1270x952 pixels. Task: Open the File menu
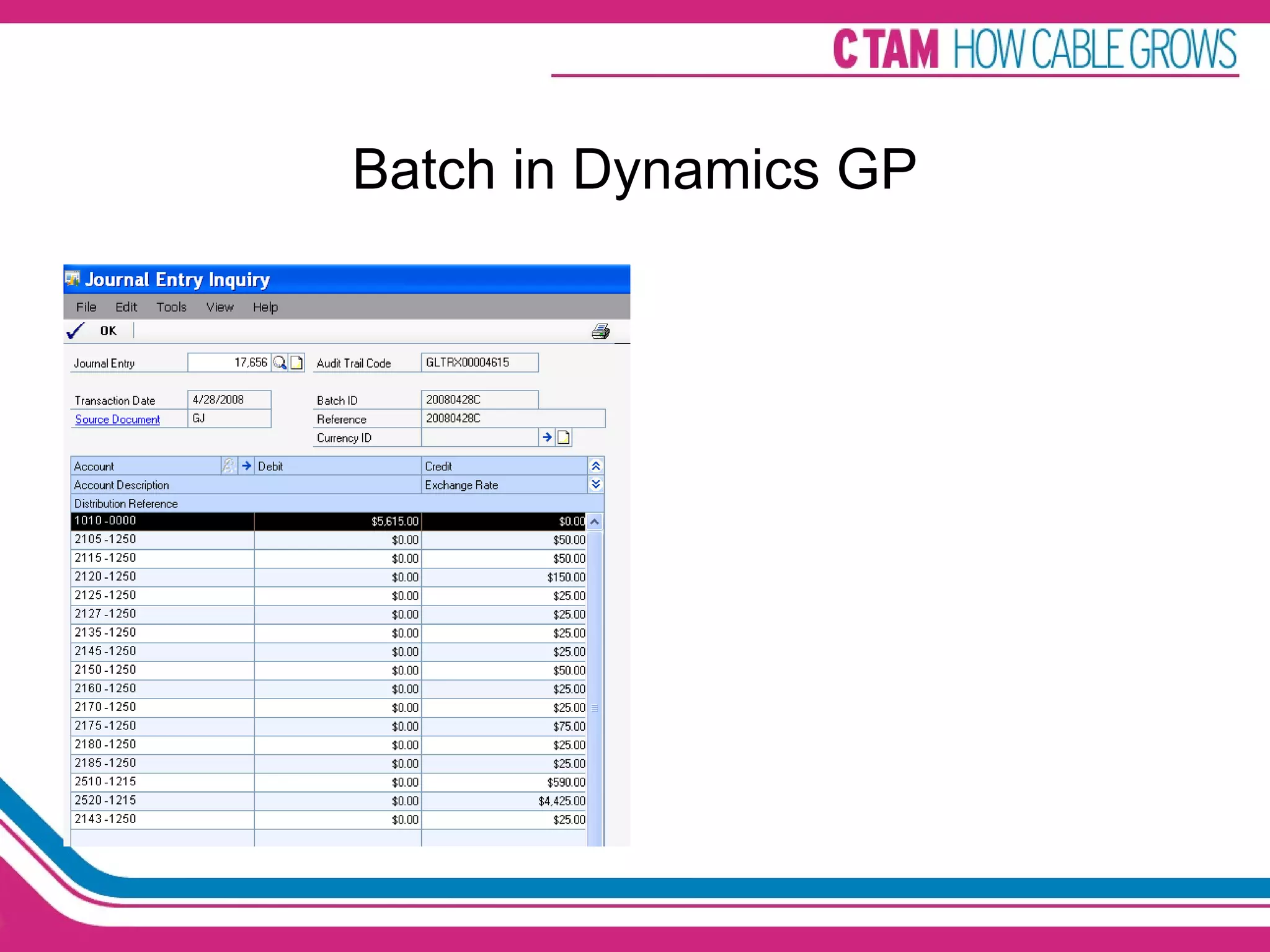(86, 307)
